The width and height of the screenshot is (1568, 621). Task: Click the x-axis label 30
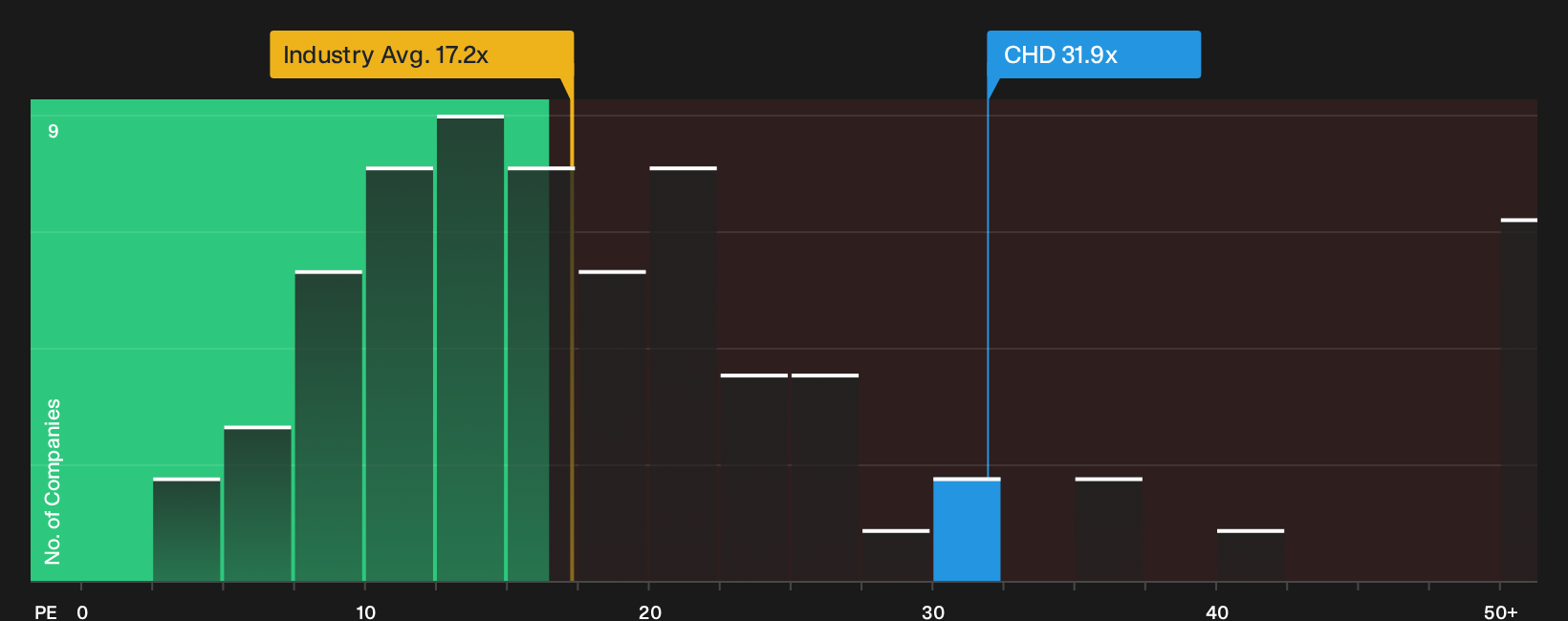coord(933,611)
